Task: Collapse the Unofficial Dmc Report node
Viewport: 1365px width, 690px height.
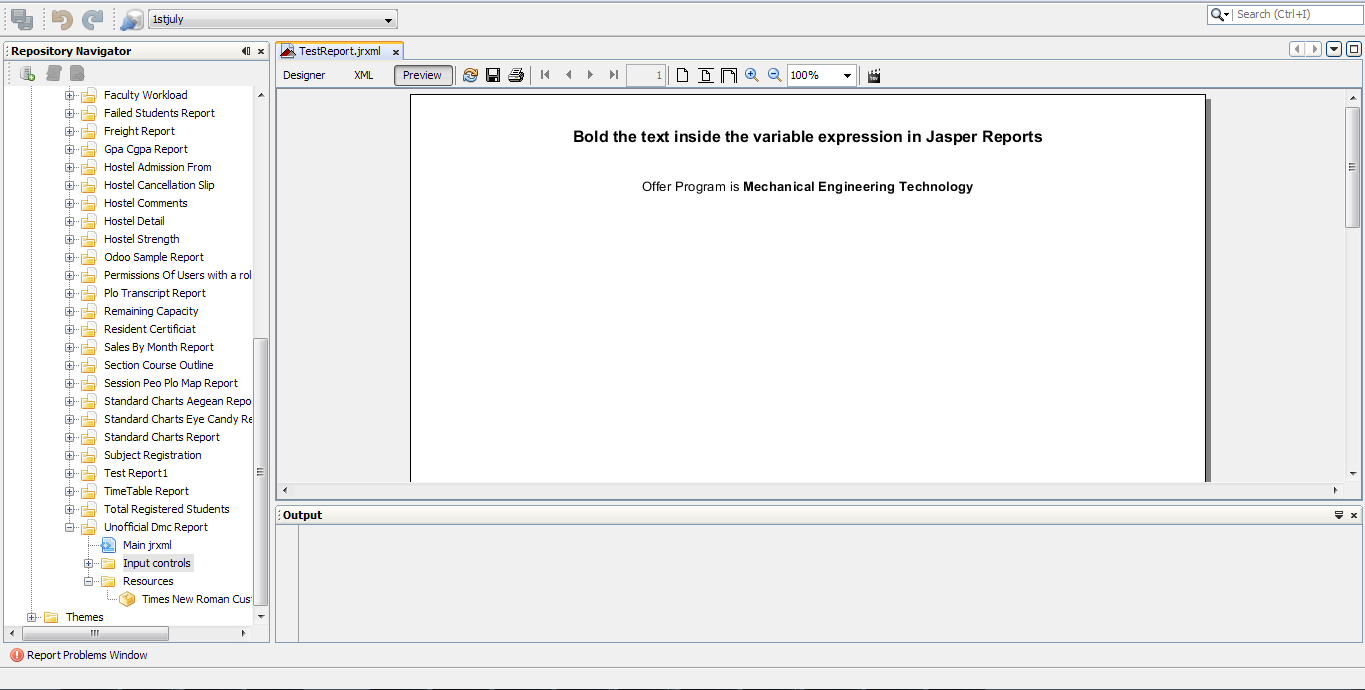Action: pyautogui.click(x=67, y=527)
